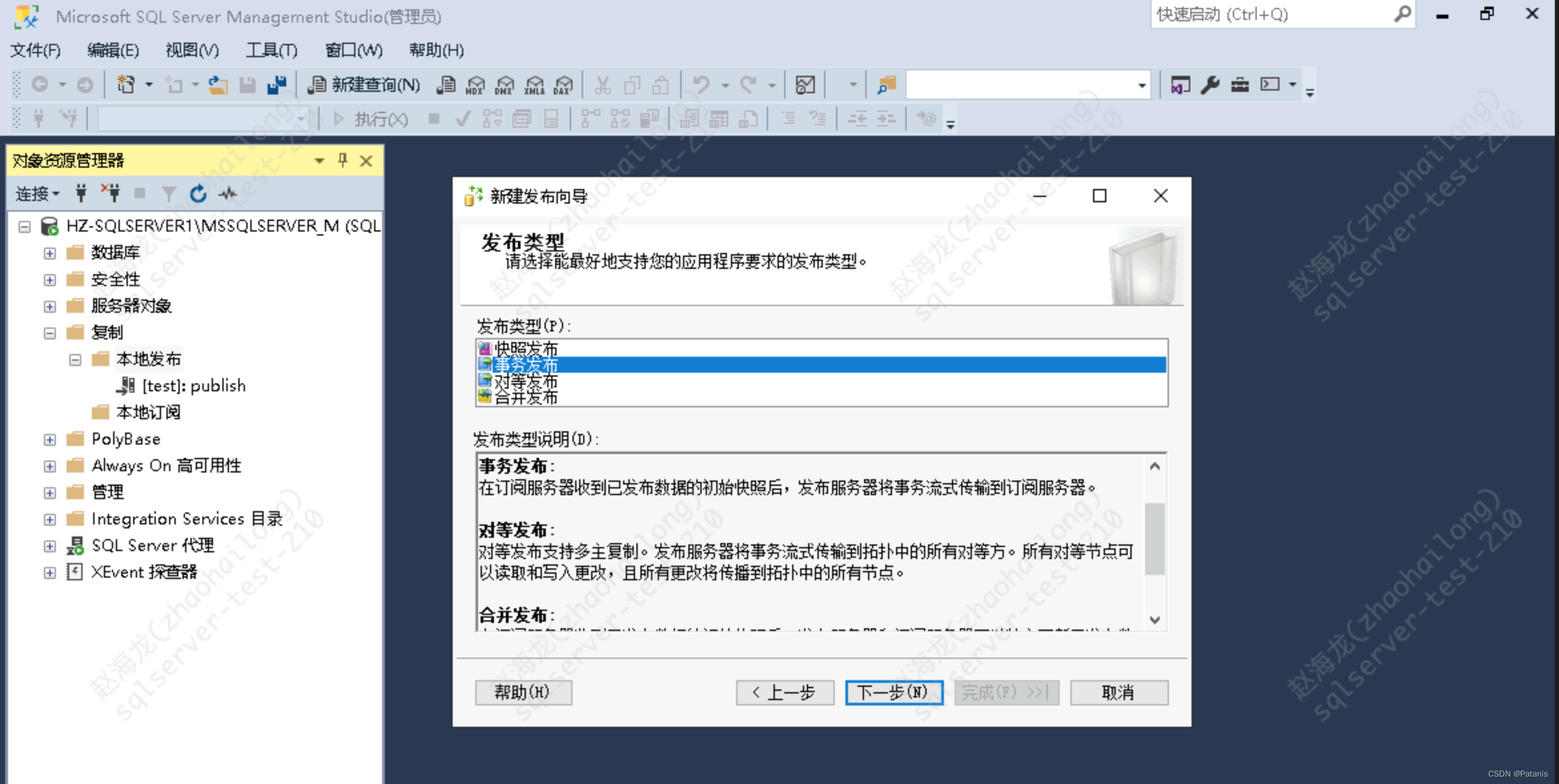Select snapshot publication type (快照发布)
Image resolution: width=1559 pixels, height=784 pixels.
[526, 348]
